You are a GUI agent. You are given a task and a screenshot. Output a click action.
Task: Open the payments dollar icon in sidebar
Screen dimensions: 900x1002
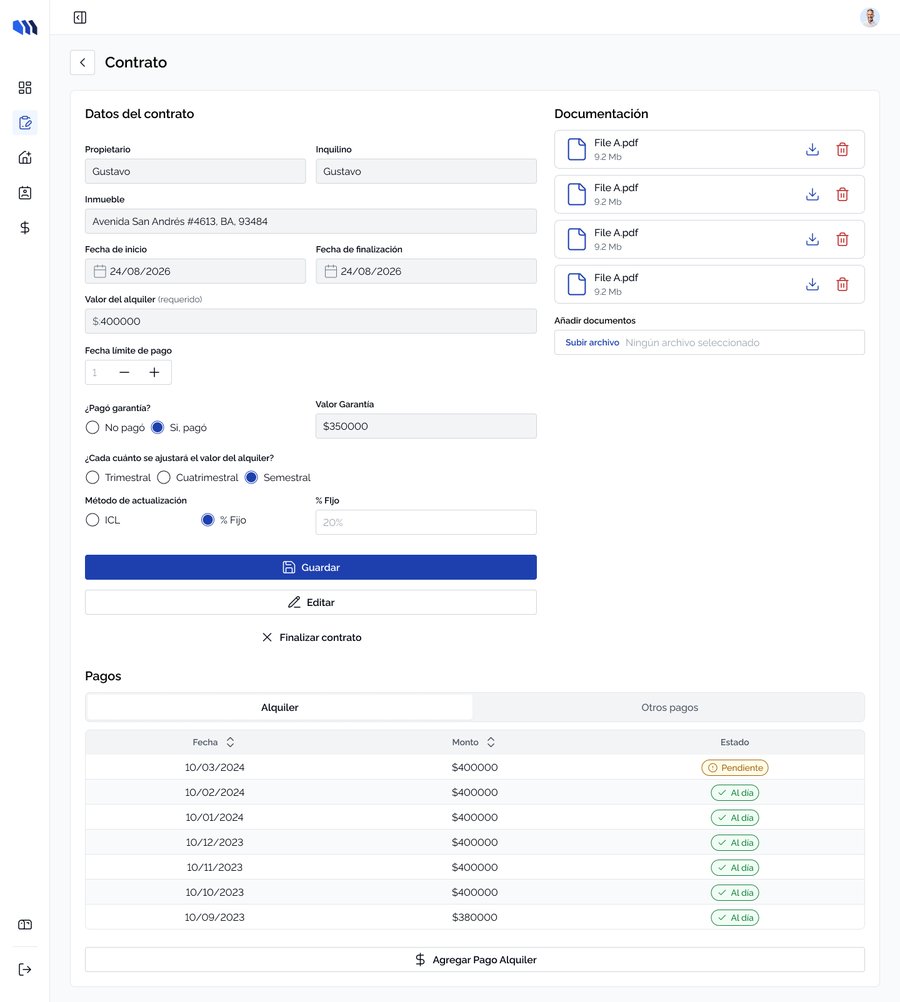(x=25, y=227)
